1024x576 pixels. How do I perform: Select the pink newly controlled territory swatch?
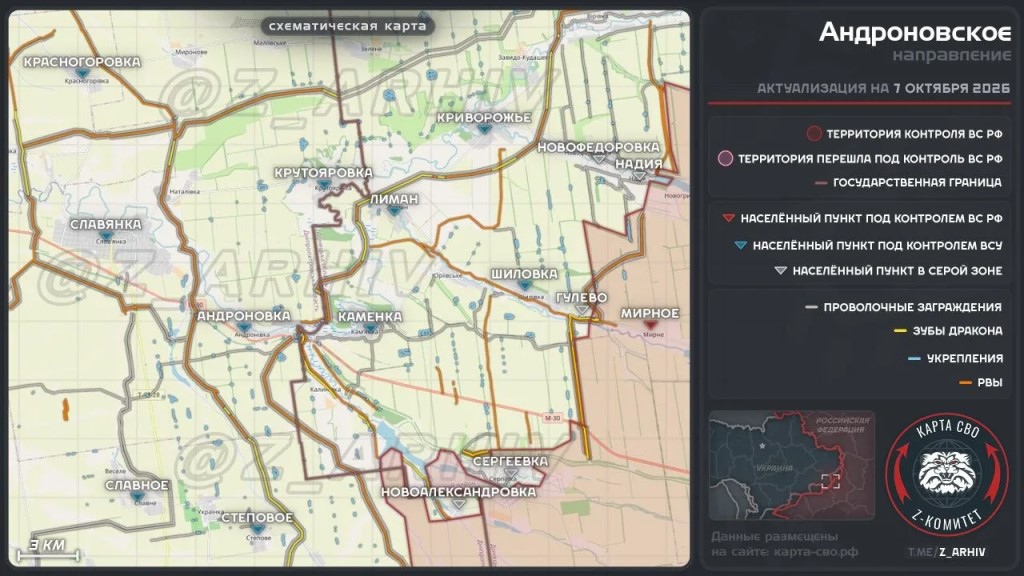725,159
